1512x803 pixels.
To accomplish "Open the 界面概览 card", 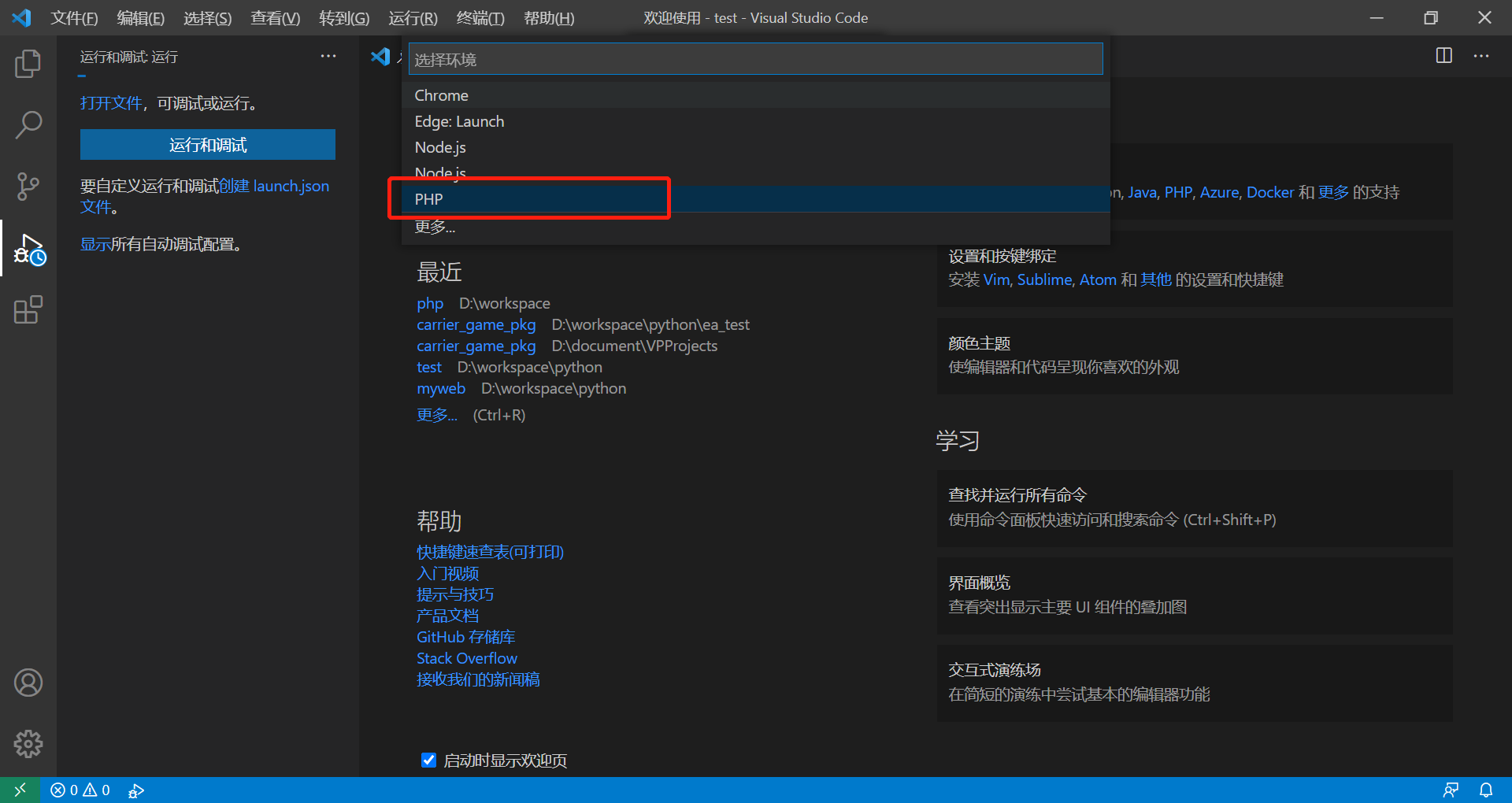I will tap(1195, 595).
